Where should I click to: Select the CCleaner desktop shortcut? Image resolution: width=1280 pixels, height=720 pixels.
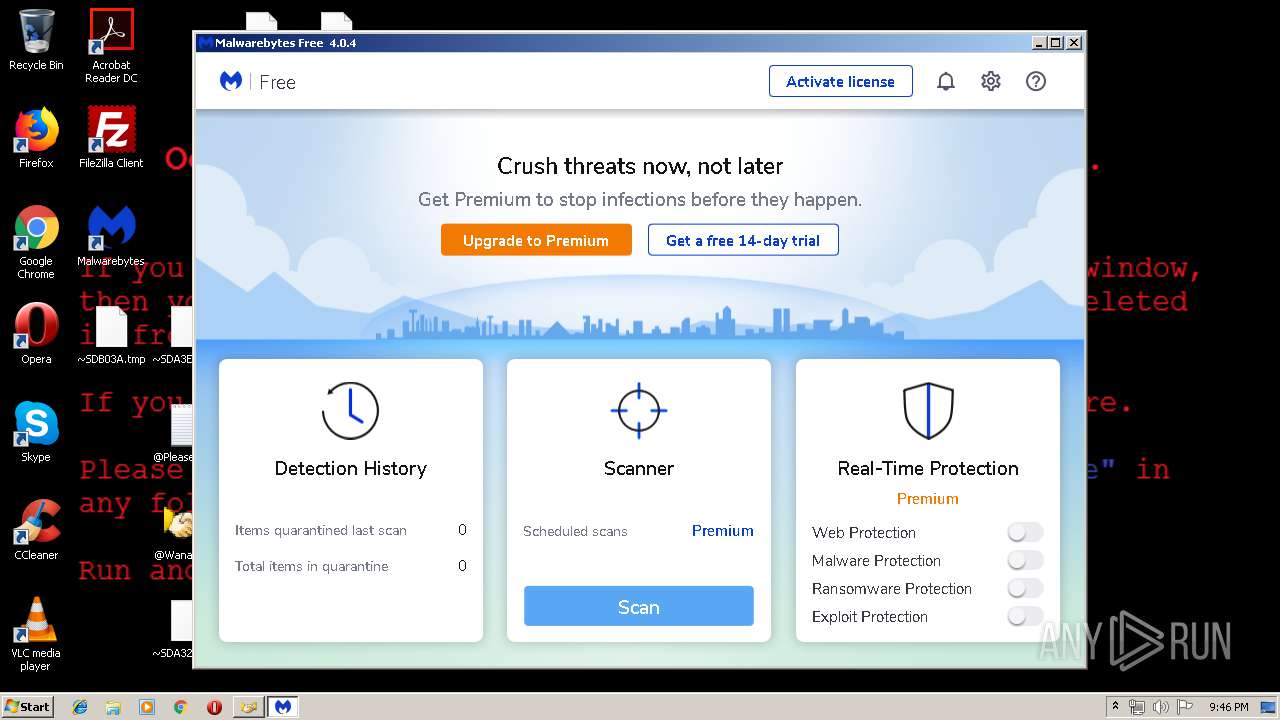[36, 530]
